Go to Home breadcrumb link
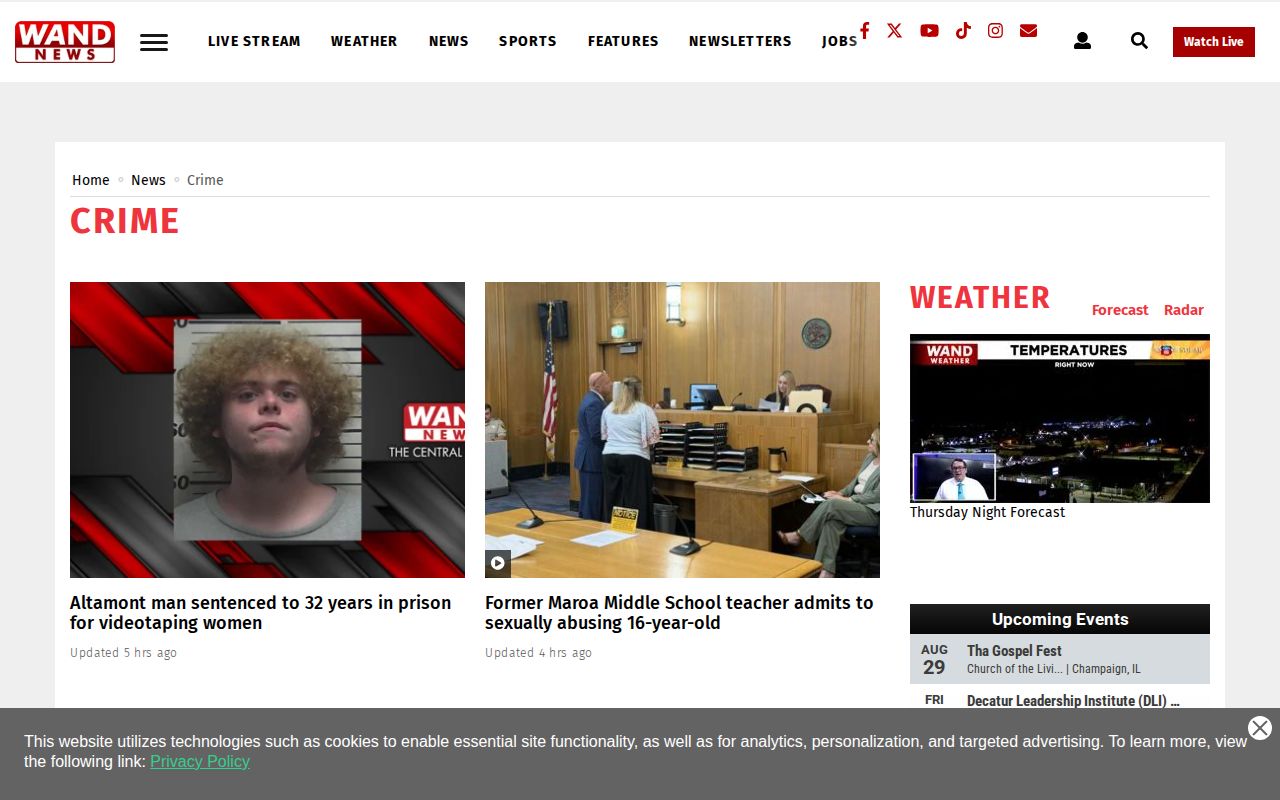 (91, 180)
